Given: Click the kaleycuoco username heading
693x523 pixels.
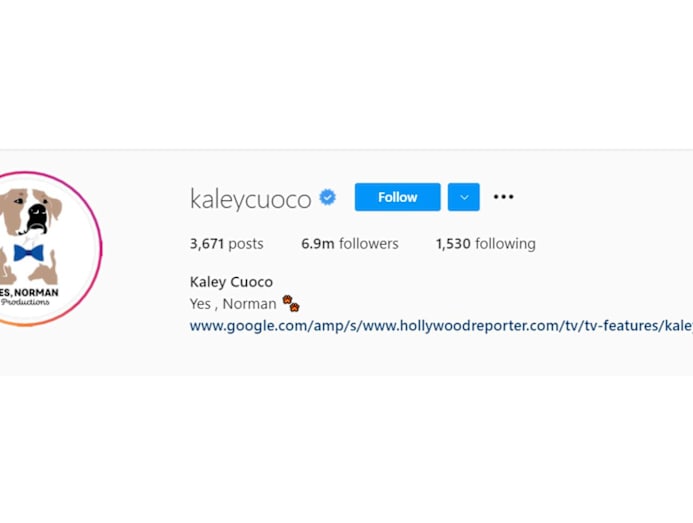Looking at the screenshot, I should pos(251,199).
